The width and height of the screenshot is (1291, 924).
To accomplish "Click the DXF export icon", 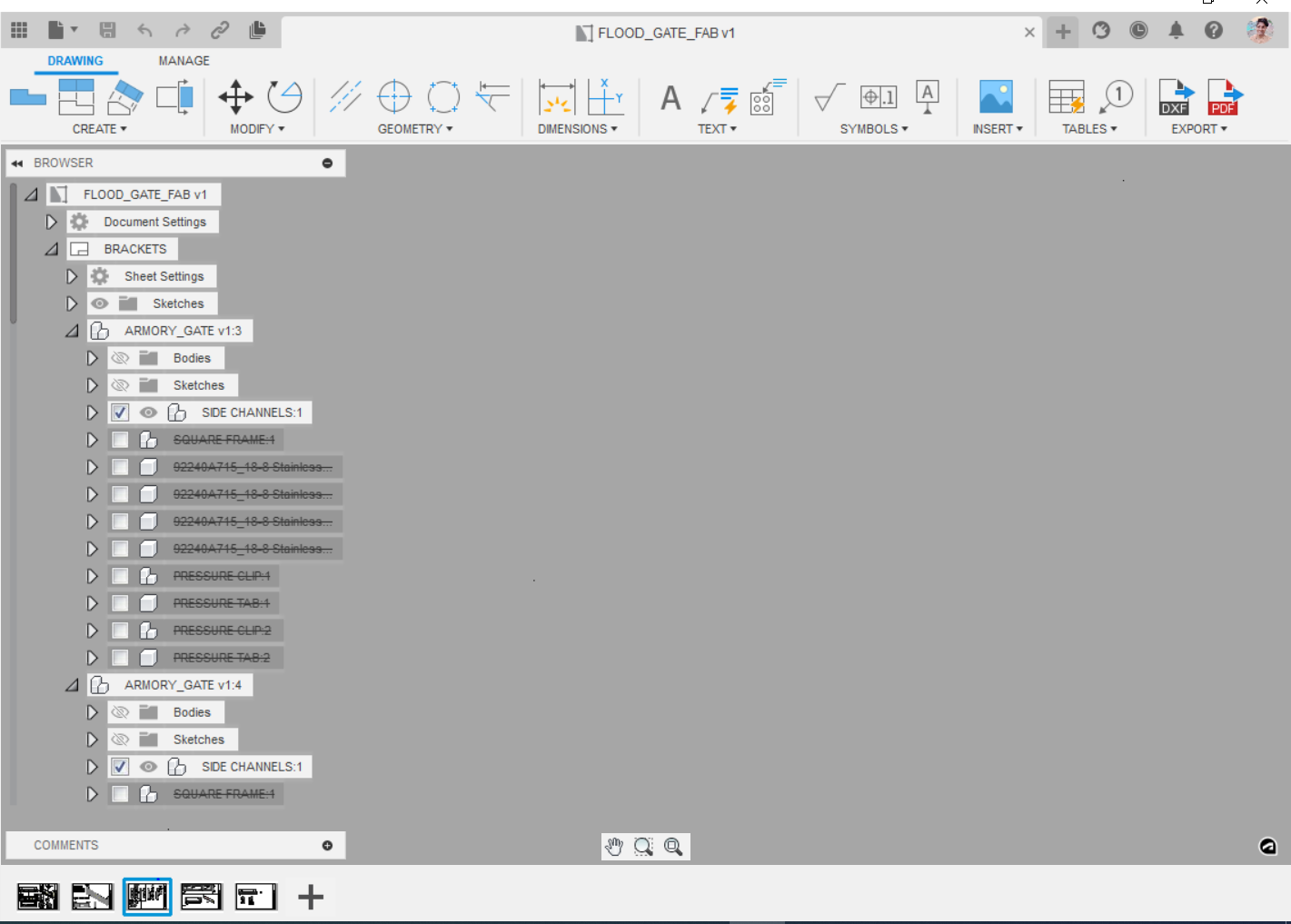I will coord(1175,97).
